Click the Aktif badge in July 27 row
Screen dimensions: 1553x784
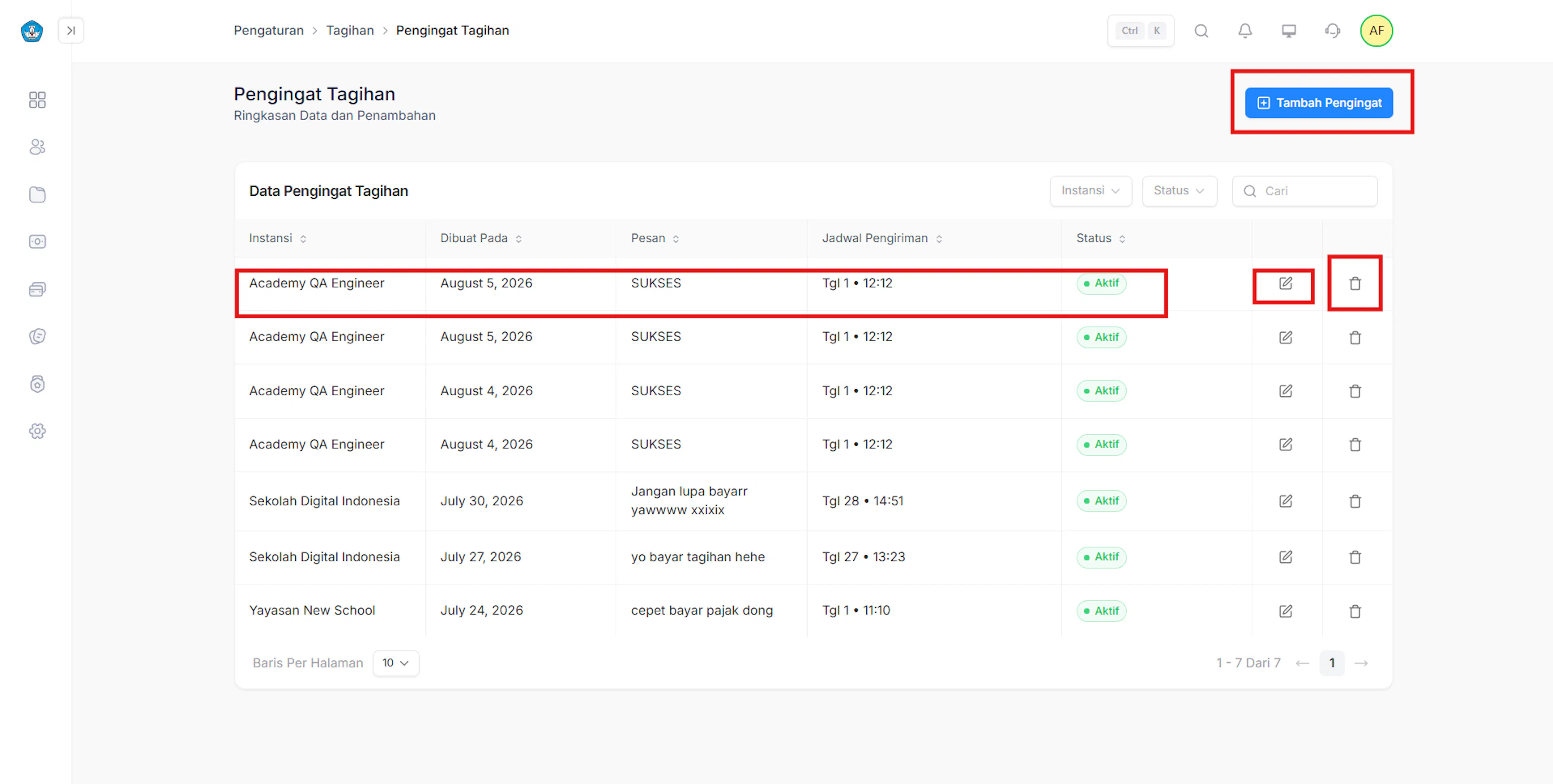pos(1101,558)
